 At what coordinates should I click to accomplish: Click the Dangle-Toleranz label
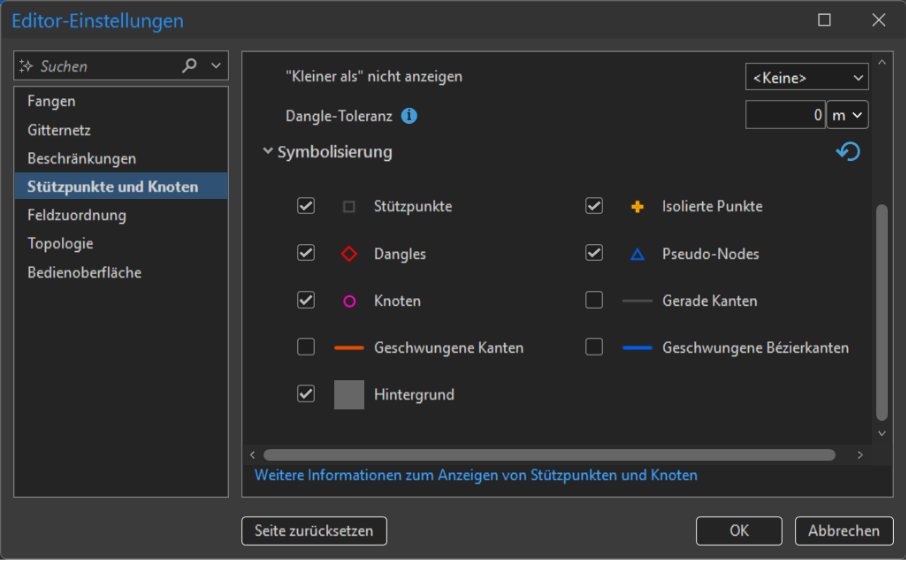pyautogui.click(x=339, y=116)
